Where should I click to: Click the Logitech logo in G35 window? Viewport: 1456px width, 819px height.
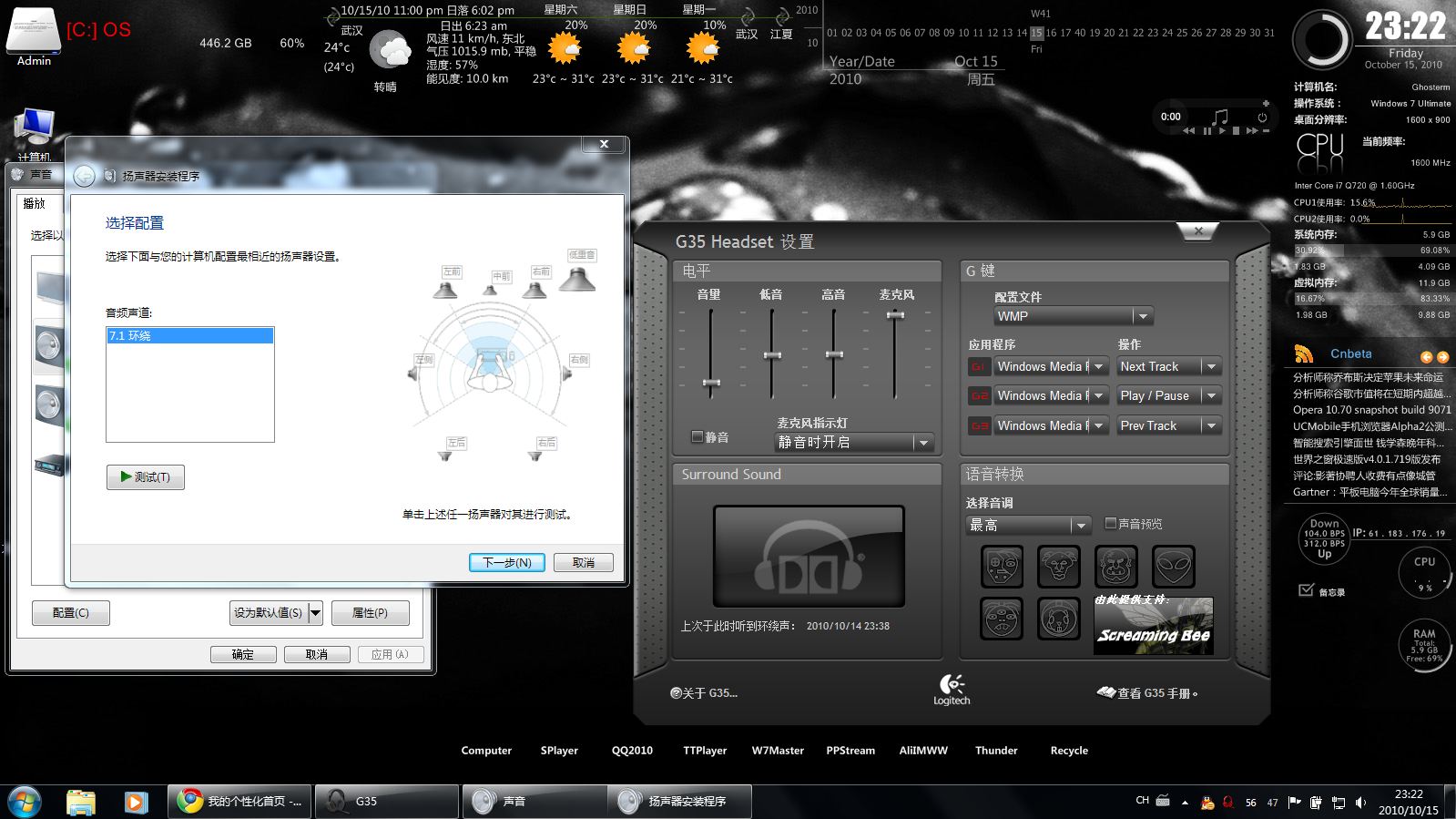point(952,689)
